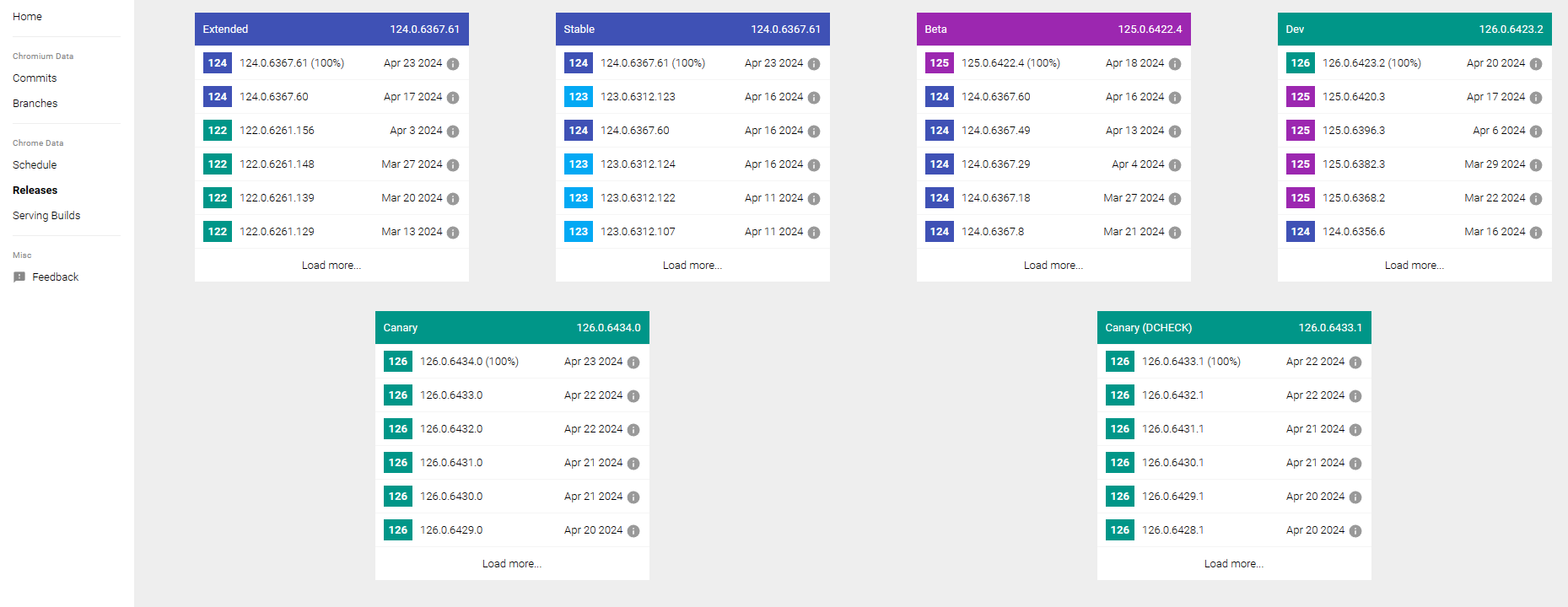Select version 124.0.6367.18 in Beta
1568x607 pixels.
[996, 198]
